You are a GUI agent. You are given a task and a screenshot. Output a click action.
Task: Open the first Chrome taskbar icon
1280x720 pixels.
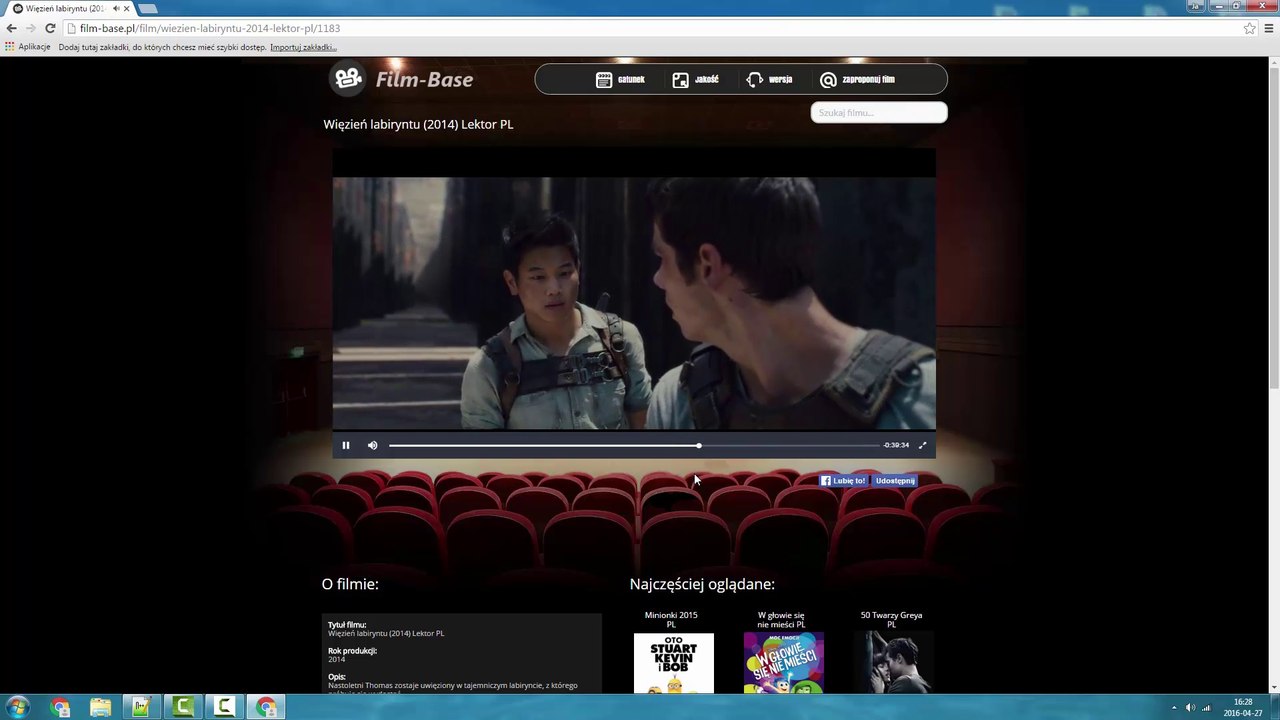(60, 708)
